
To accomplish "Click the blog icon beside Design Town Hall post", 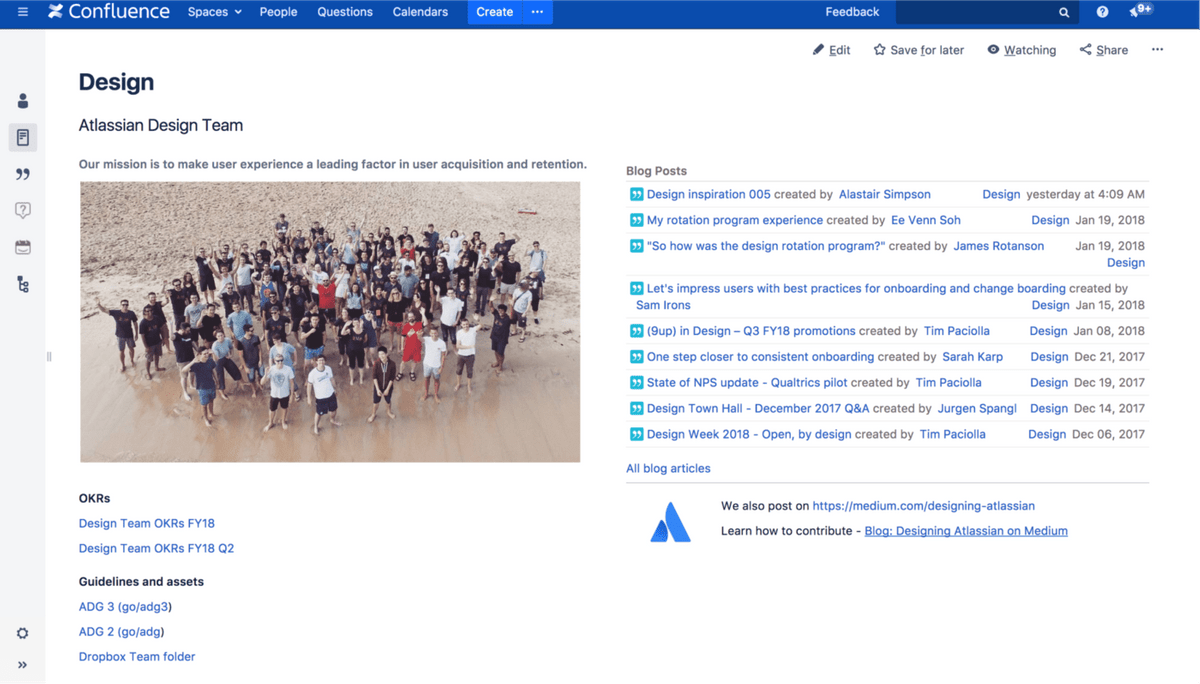I will pyautogui.click(x=637, y=409).
